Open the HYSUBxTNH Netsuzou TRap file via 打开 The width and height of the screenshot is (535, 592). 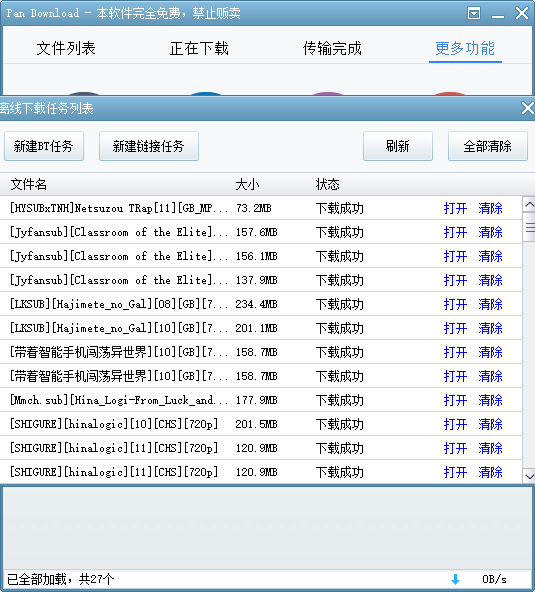455,208
